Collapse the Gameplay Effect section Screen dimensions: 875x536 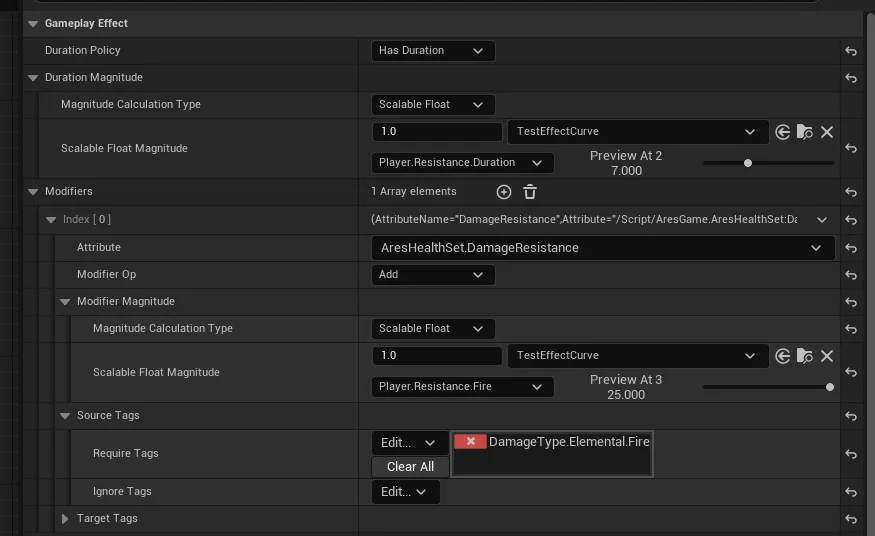(33, 23)
